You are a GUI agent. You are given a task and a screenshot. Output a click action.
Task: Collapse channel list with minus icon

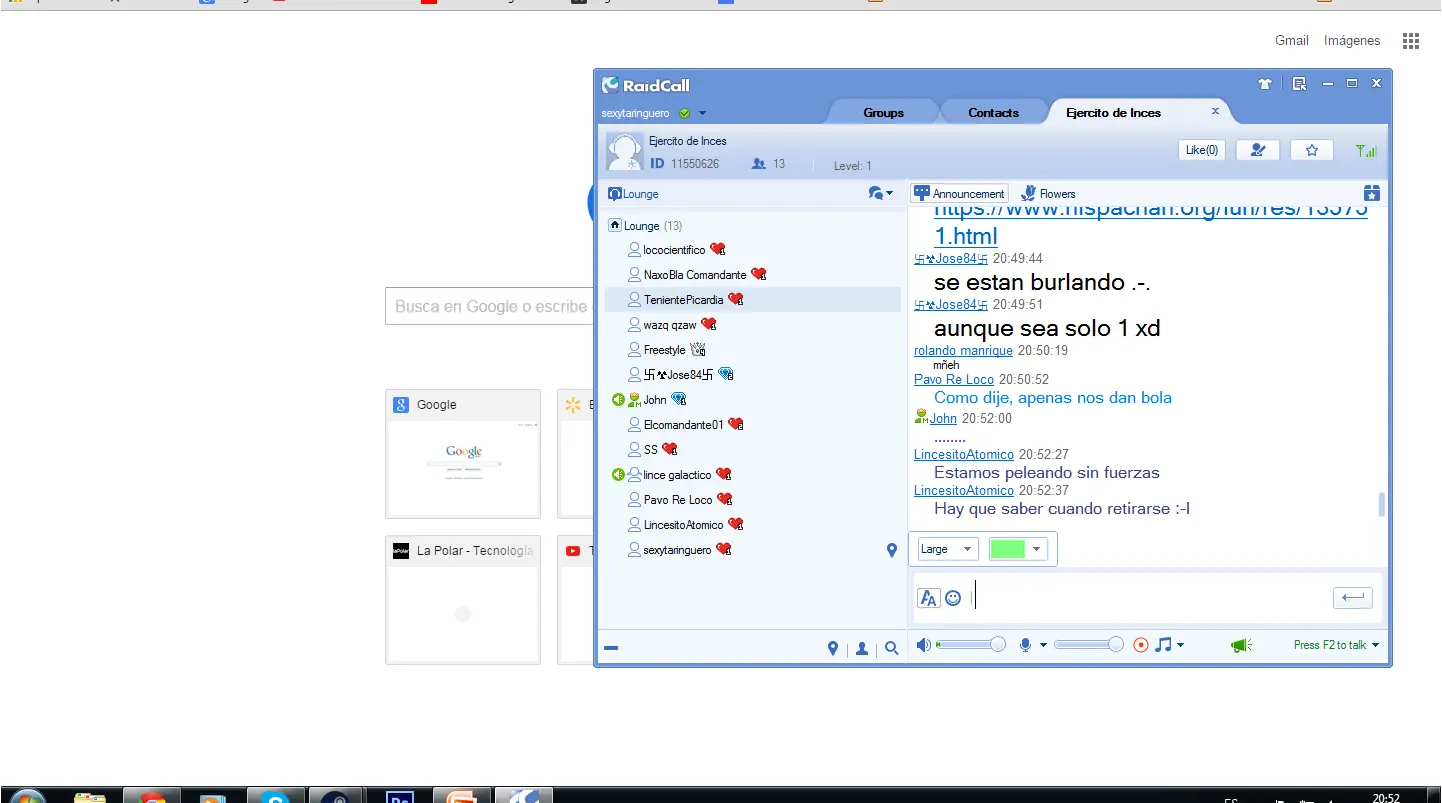click(611, 648)
